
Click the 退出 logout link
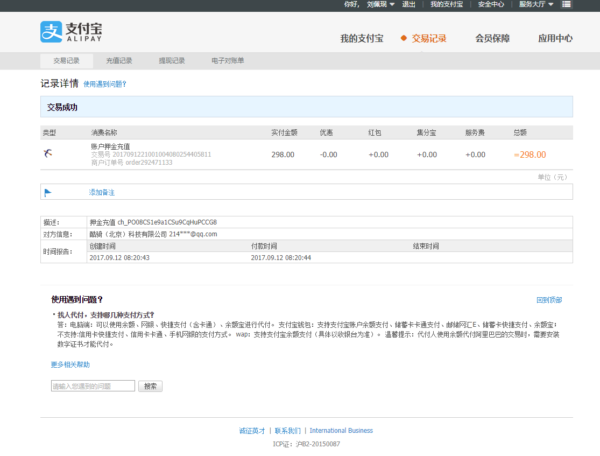(x=408, y=5)
